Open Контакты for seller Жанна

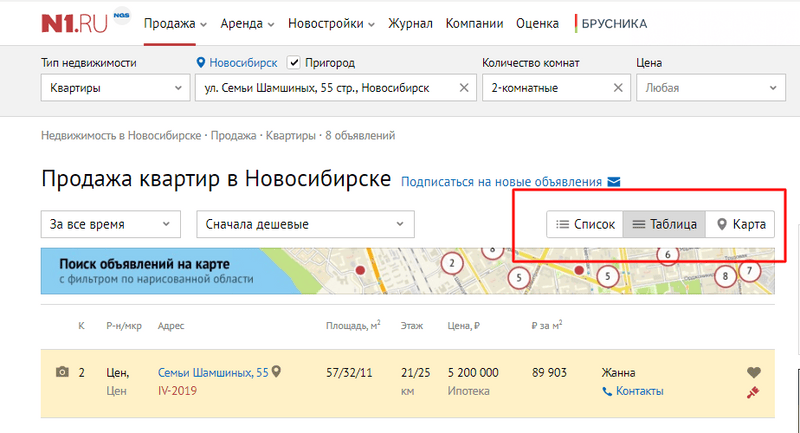639,391
